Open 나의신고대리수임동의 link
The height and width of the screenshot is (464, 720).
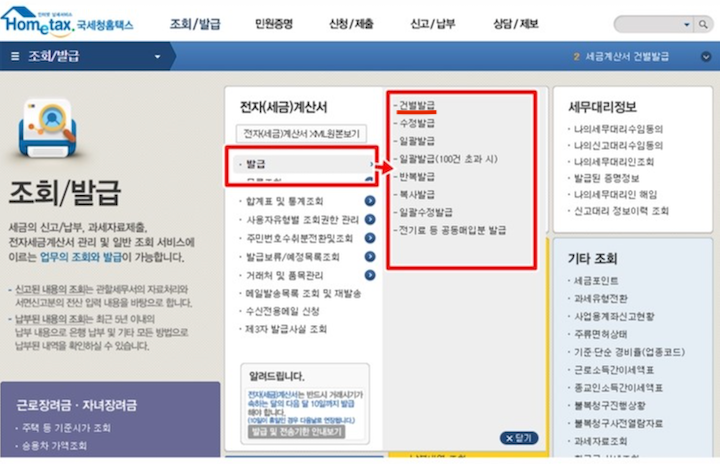(x=618, y=146)
